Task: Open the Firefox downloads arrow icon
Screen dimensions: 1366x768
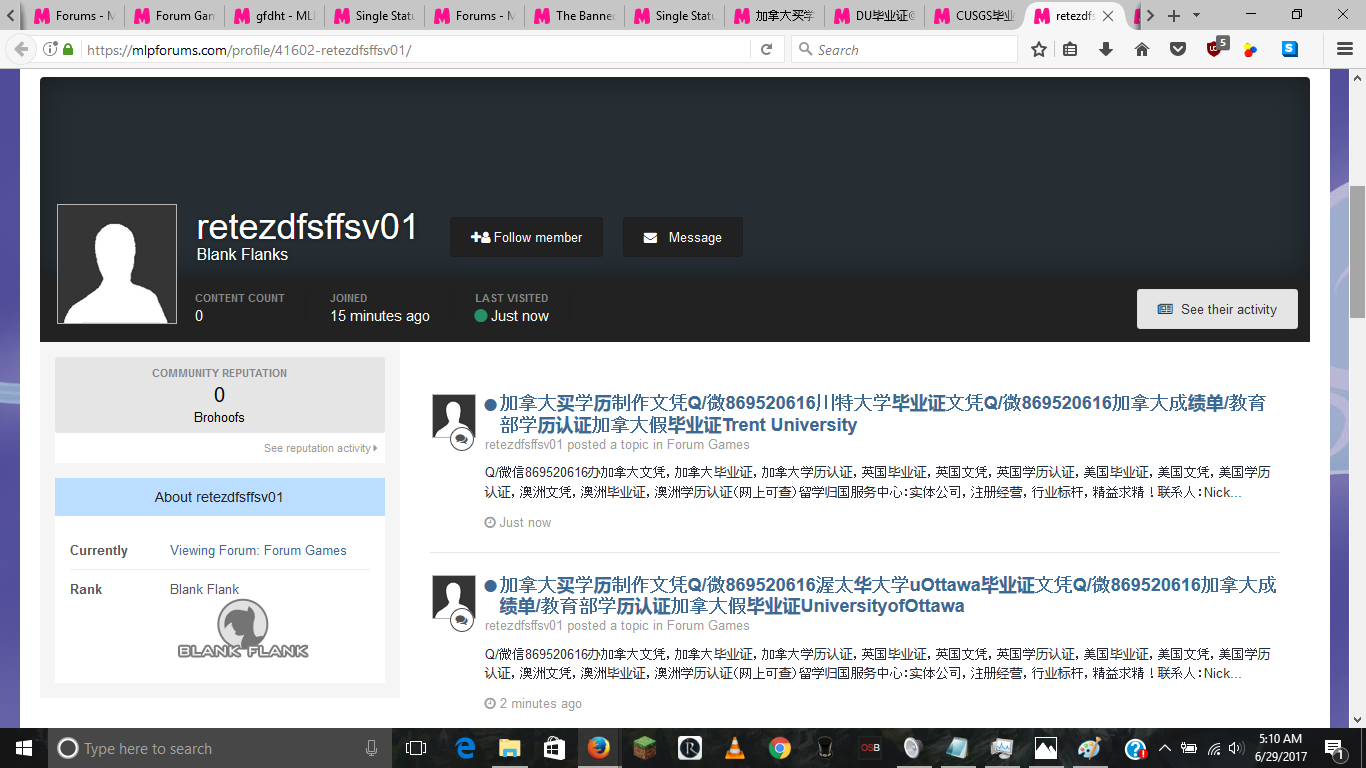Action: (x=1106, y=49)
